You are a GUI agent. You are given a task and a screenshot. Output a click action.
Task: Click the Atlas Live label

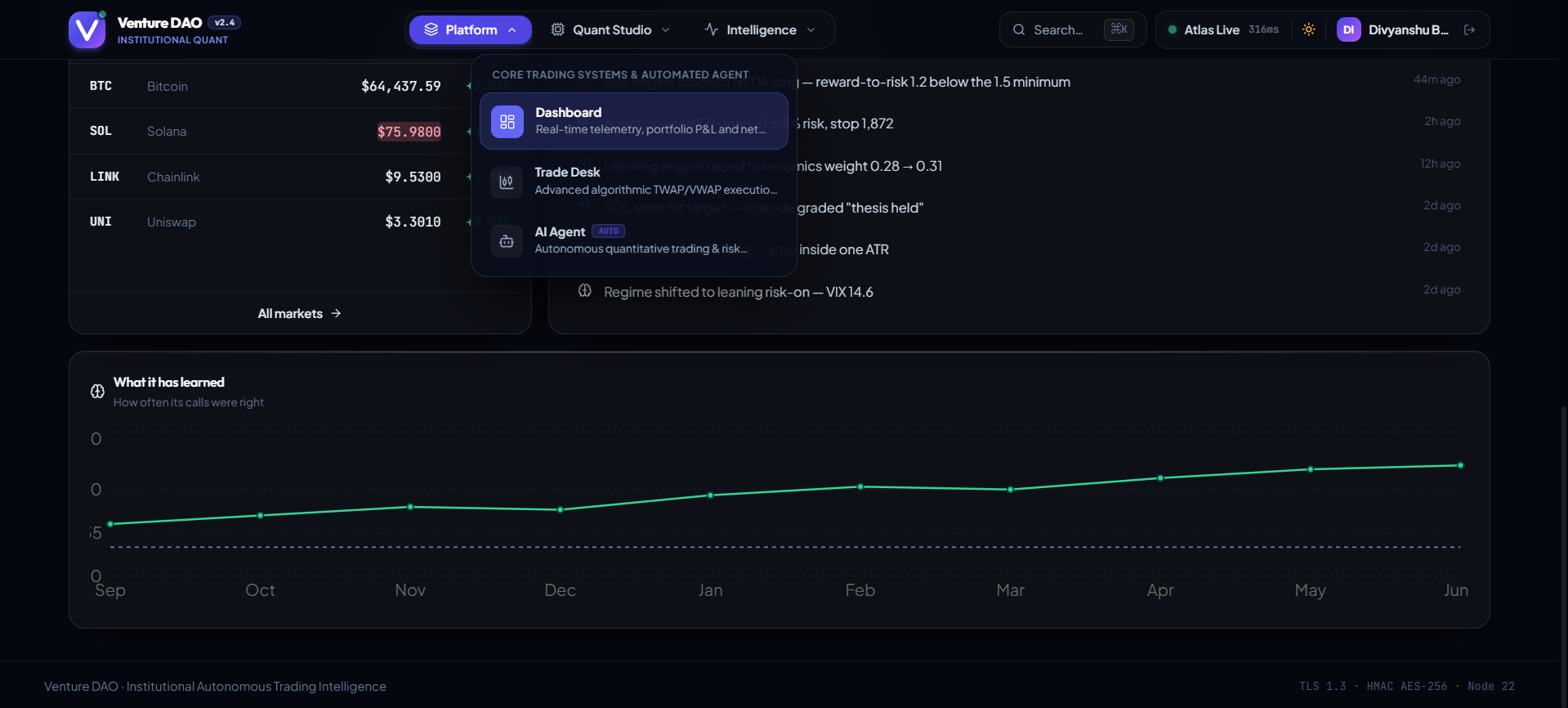click(1212, 30)
